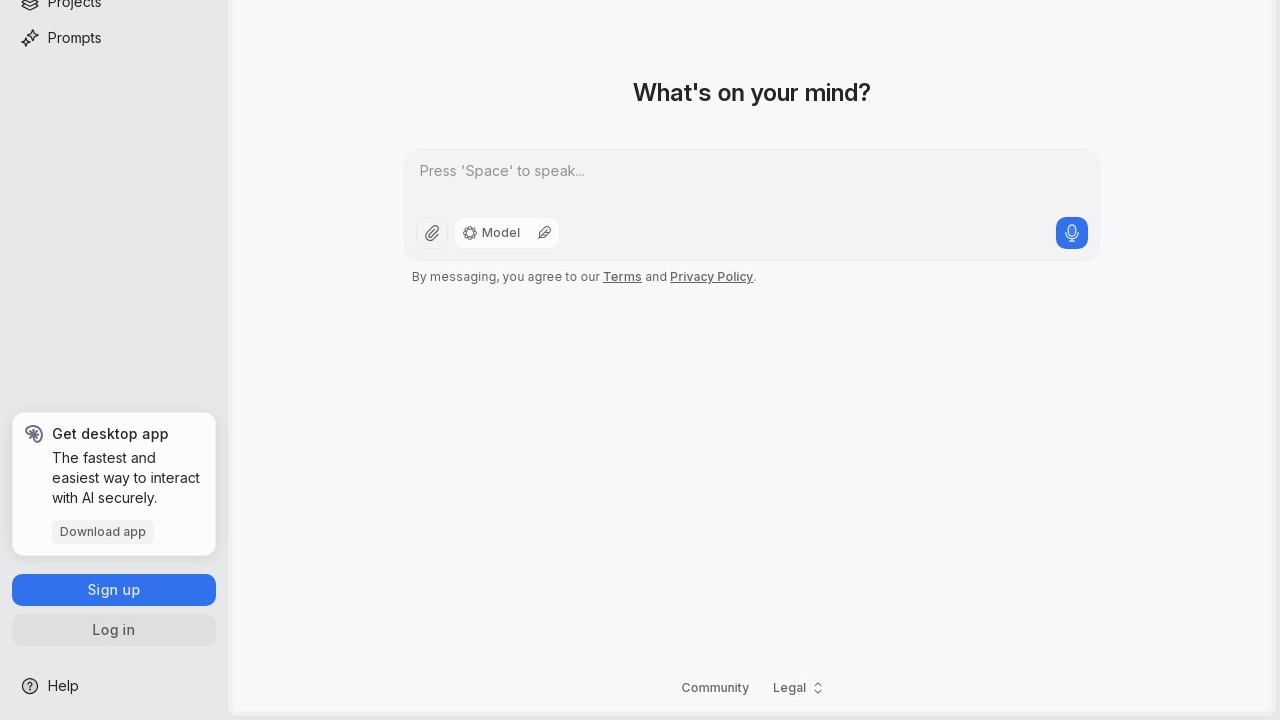Viewport: 1280px width, 720px height.
Task: Click the blue Sign up button
Action: (x=114, y=590)
